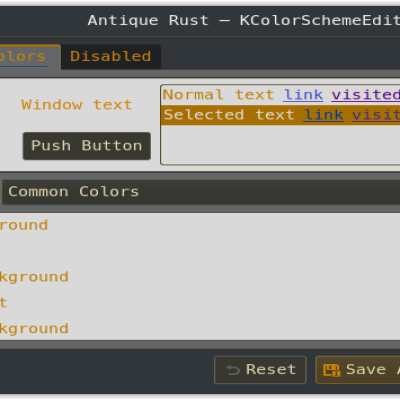Viewport: 400px width, 400px height.
Task: Click the blue link in Normal text row
Action: [303, 95]
